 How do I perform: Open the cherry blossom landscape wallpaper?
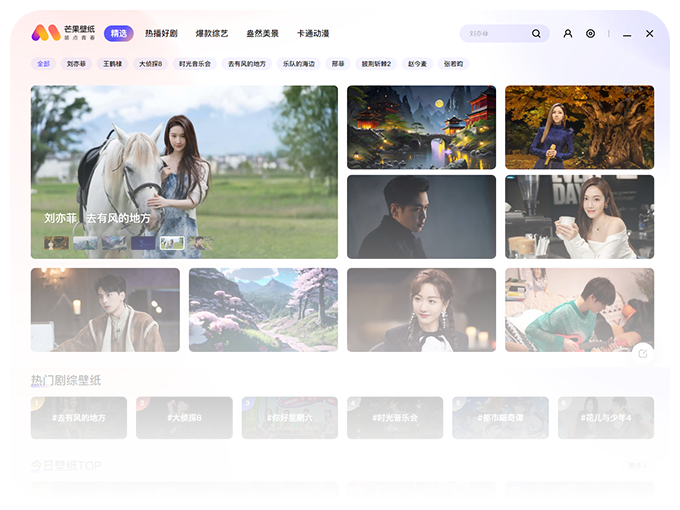pyautogui.click(x=263, y=309)
